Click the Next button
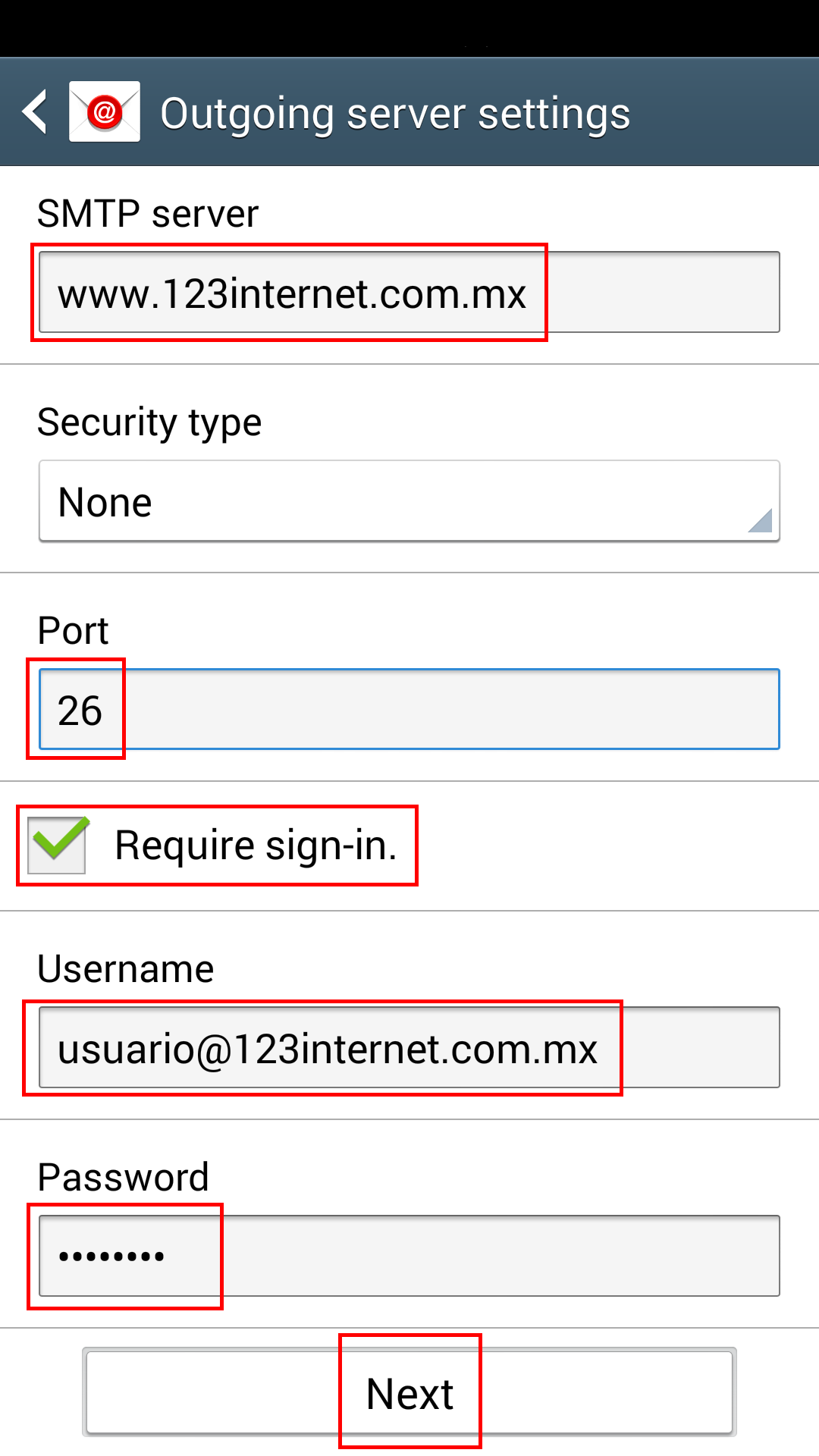 coord(409,1392)
